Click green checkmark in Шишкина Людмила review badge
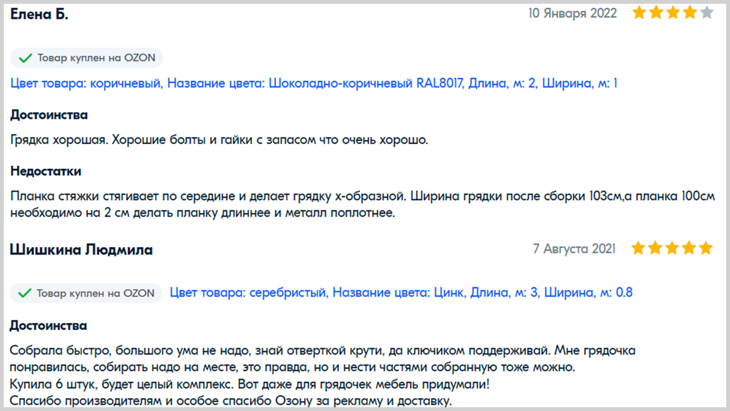The height and width of the screenshot is (411, 730). [24, 293]
